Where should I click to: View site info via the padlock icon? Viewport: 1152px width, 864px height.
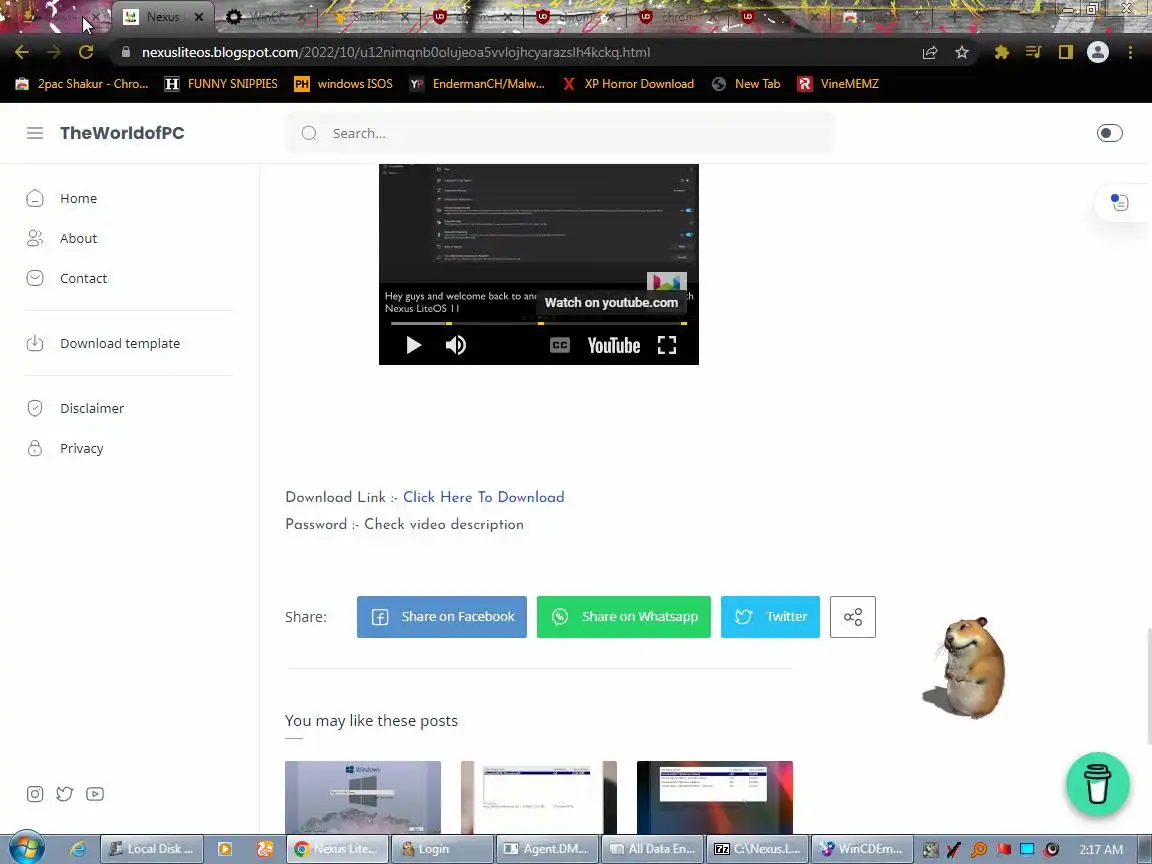pyautogui.click(x=126, y=52)
